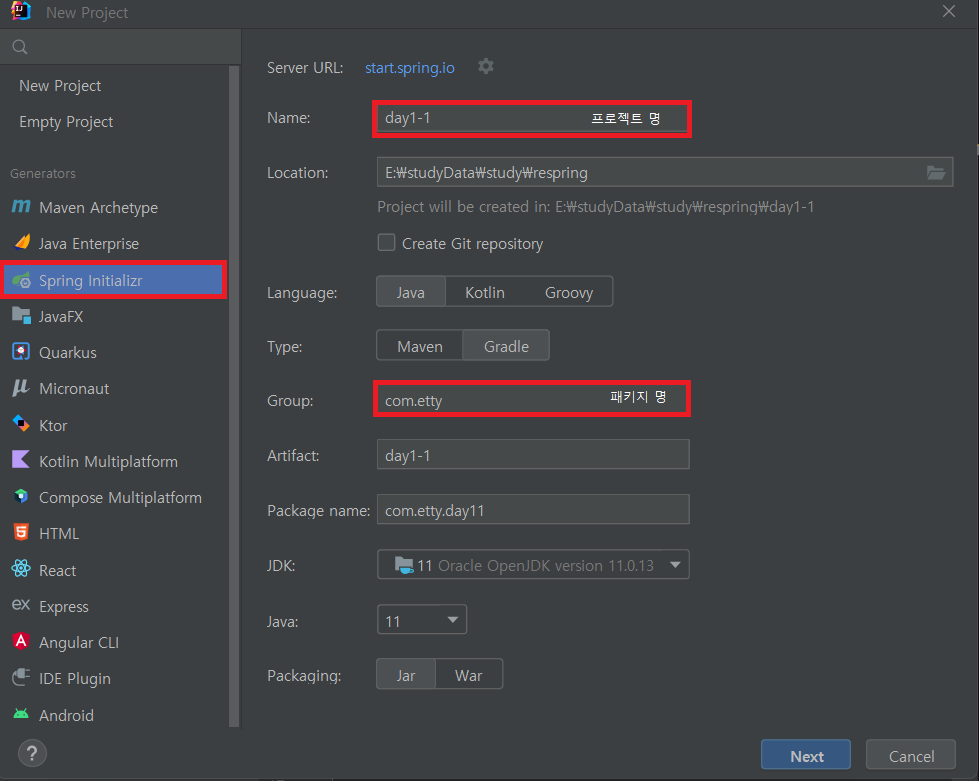Click the Group input field

(532, 399)
